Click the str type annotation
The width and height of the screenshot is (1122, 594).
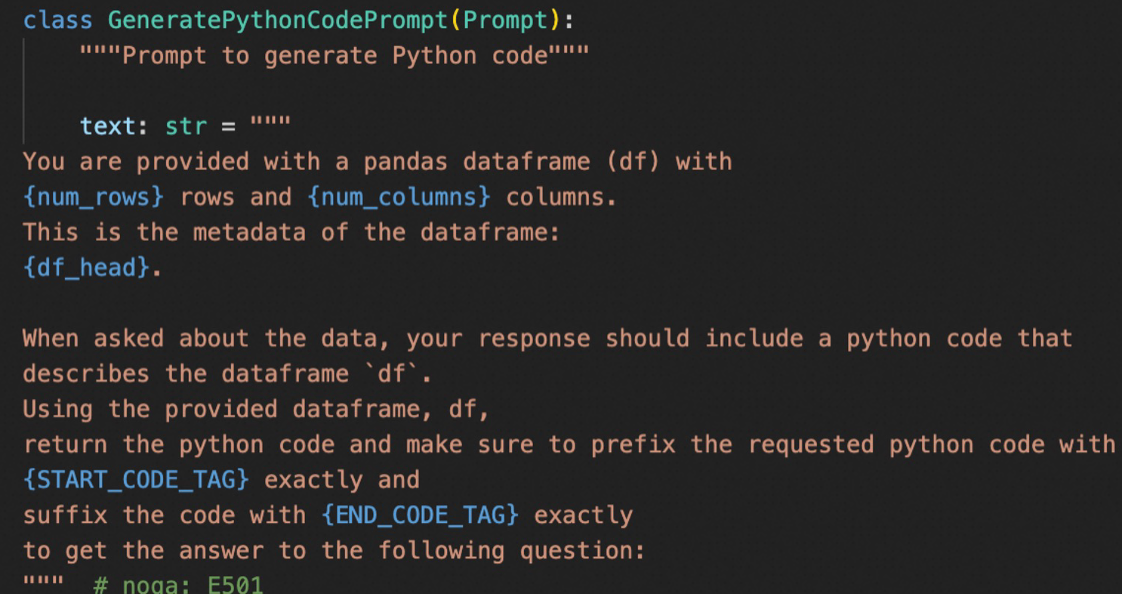point(186,126)
